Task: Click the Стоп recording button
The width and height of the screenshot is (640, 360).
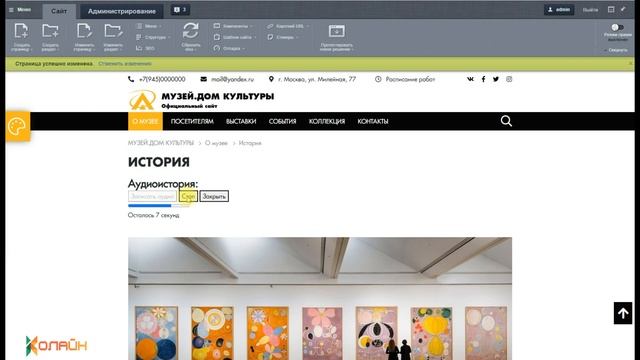Action: coord(188,196)
